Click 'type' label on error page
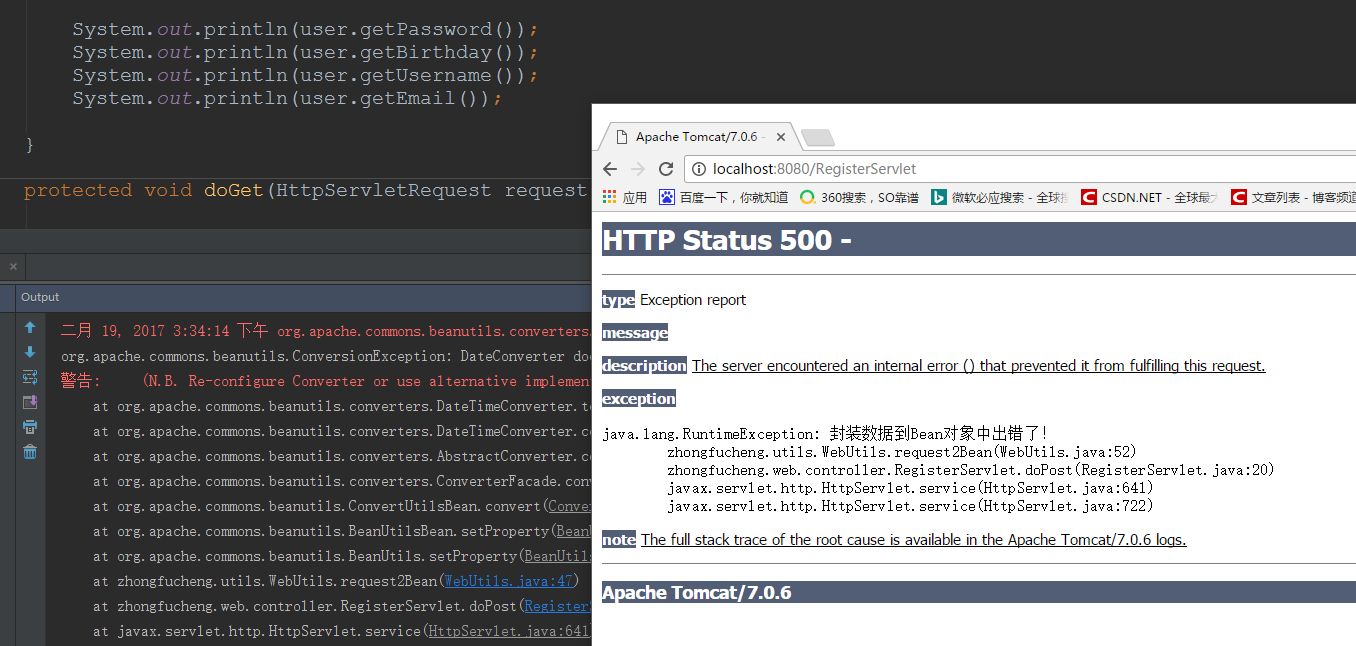This screenshot has height=646, width=1356. click(x=618, y=300)
